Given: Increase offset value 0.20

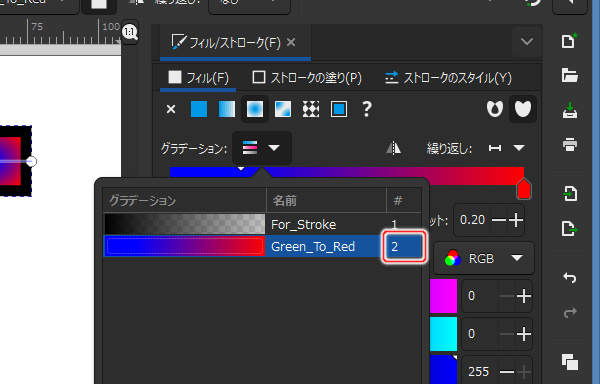Looking at the screenshot, I should tap(516, 220).
